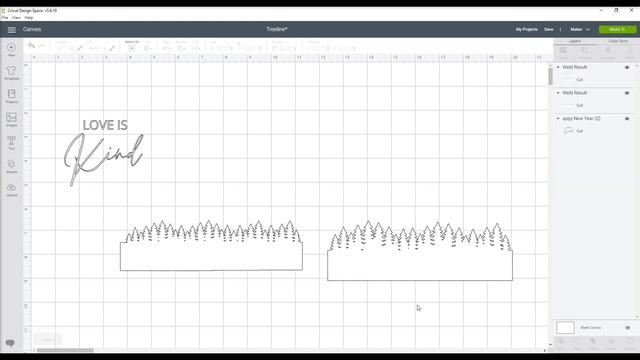Select Cut row under first Weld Result
Screen dimensions: 640x360
pyautogui.click(x=594, y=80)
